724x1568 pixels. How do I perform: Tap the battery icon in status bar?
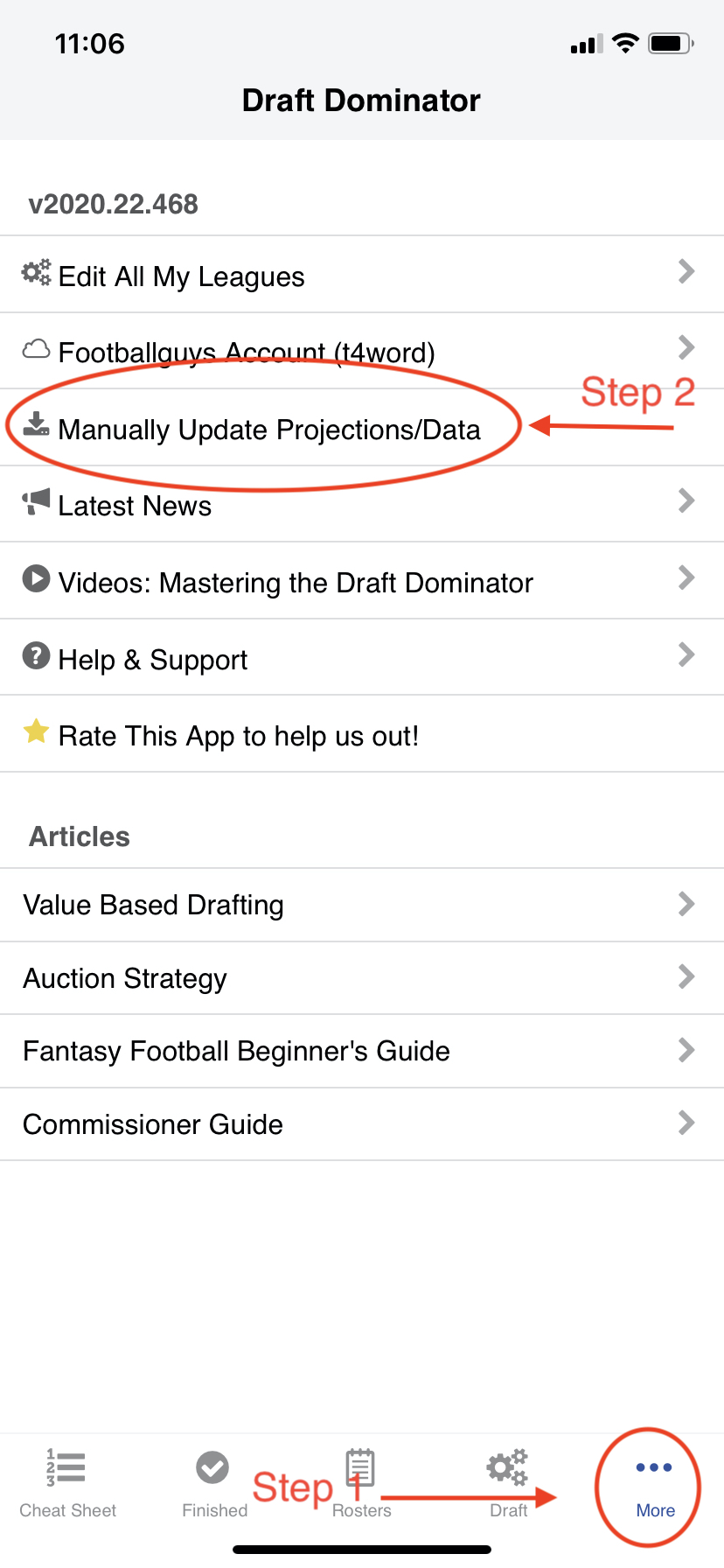pos(671,43)
